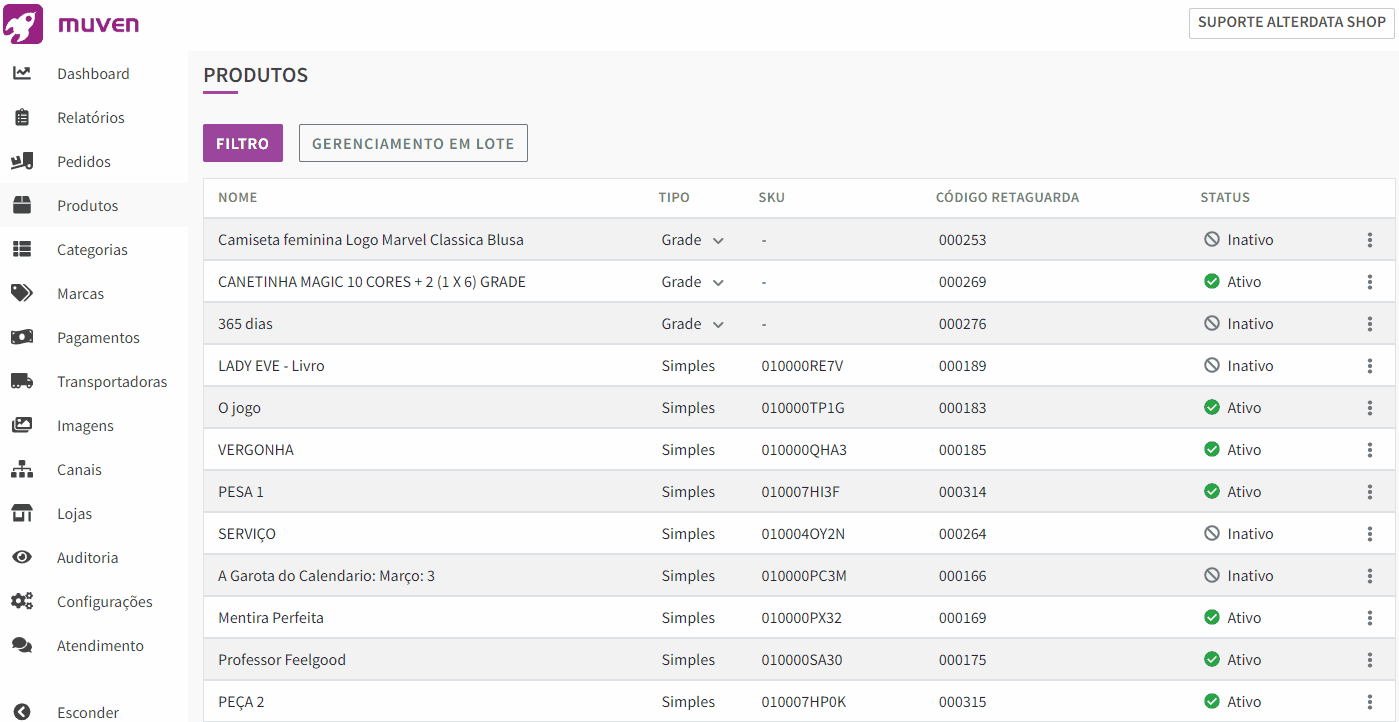The width and height of the screenshot is (1399, 722).
Task: Select the LADY EVE - Livro row
Action: pos(799,366)
